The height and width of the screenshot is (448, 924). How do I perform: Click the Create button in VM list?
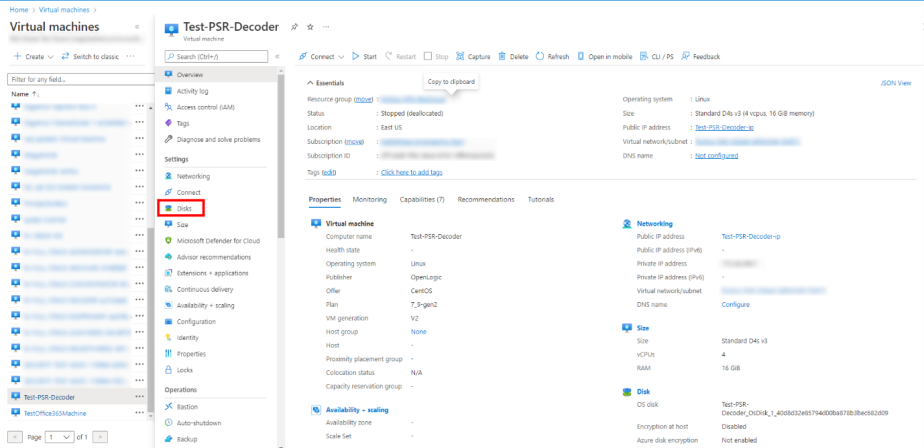pos(34,57)
